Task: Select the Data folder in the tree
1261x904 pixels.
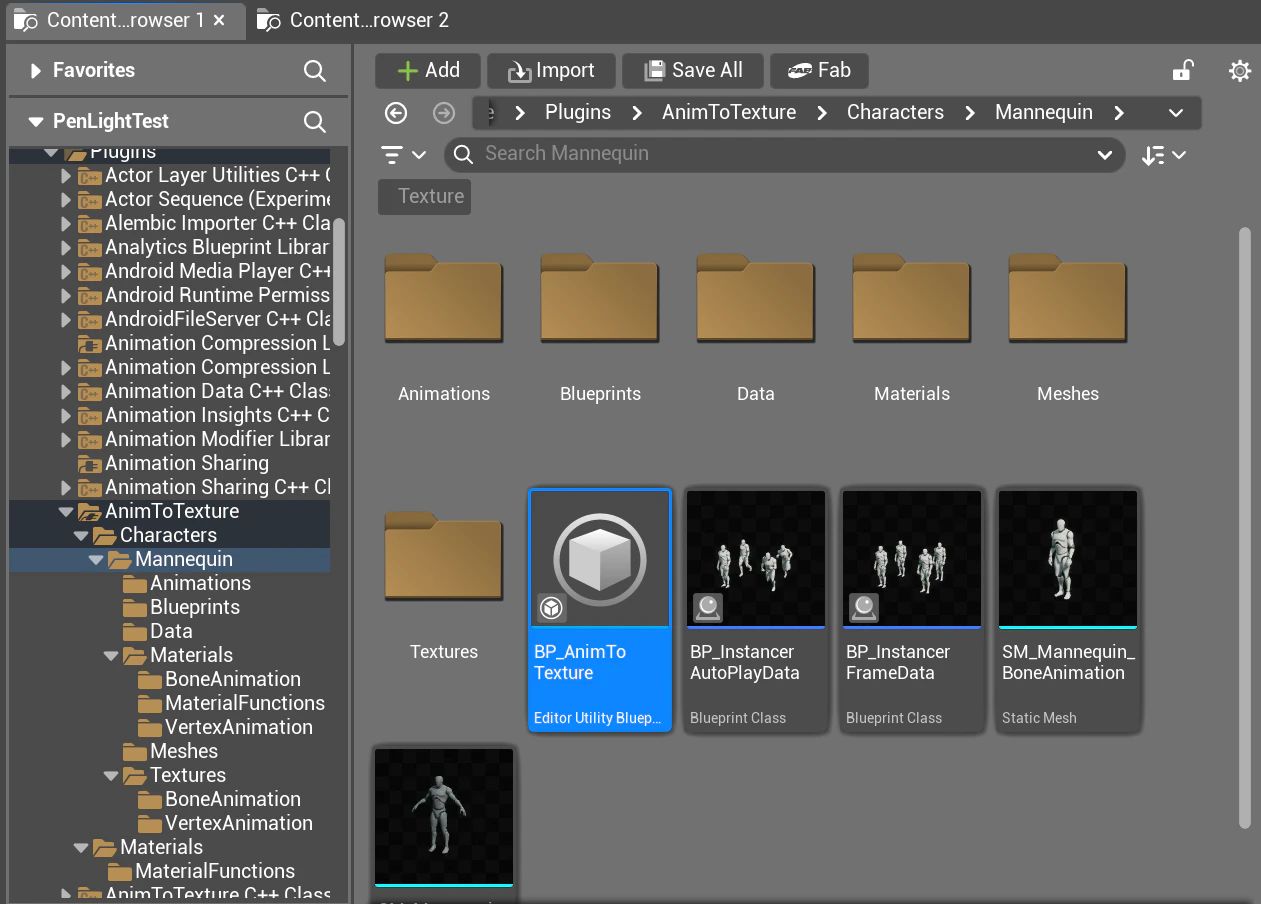Action: tap(171, 631)
